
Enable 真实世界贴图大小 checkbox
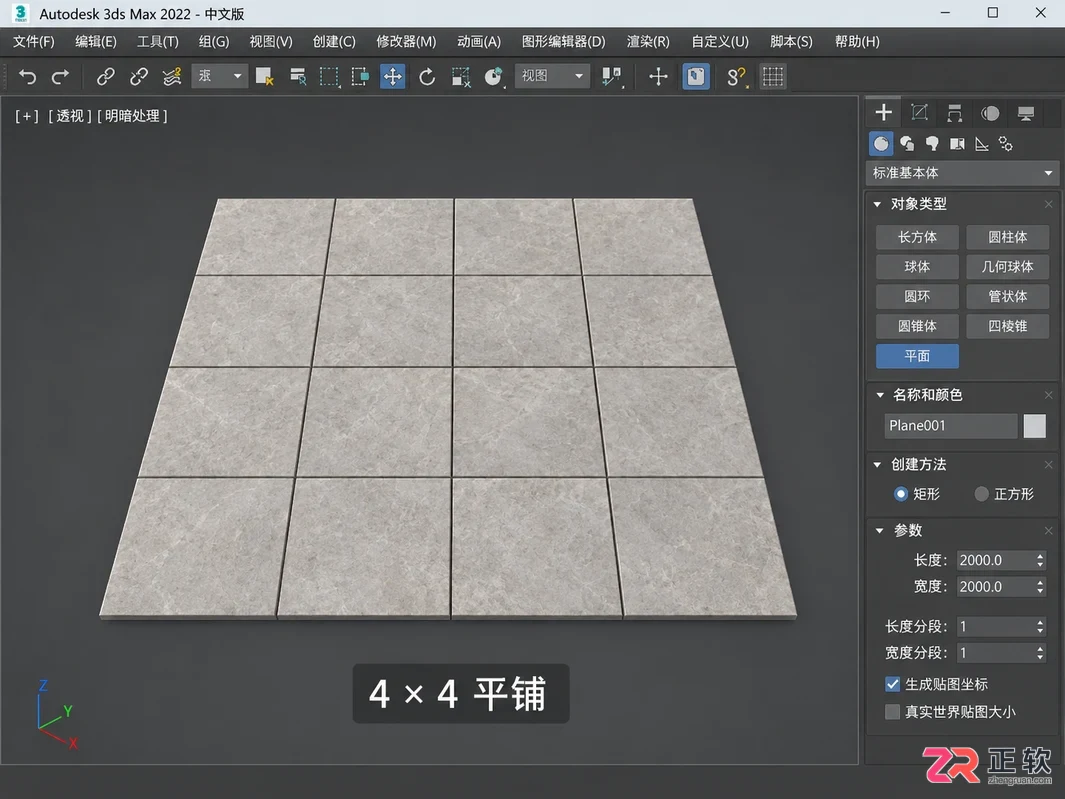892,711
